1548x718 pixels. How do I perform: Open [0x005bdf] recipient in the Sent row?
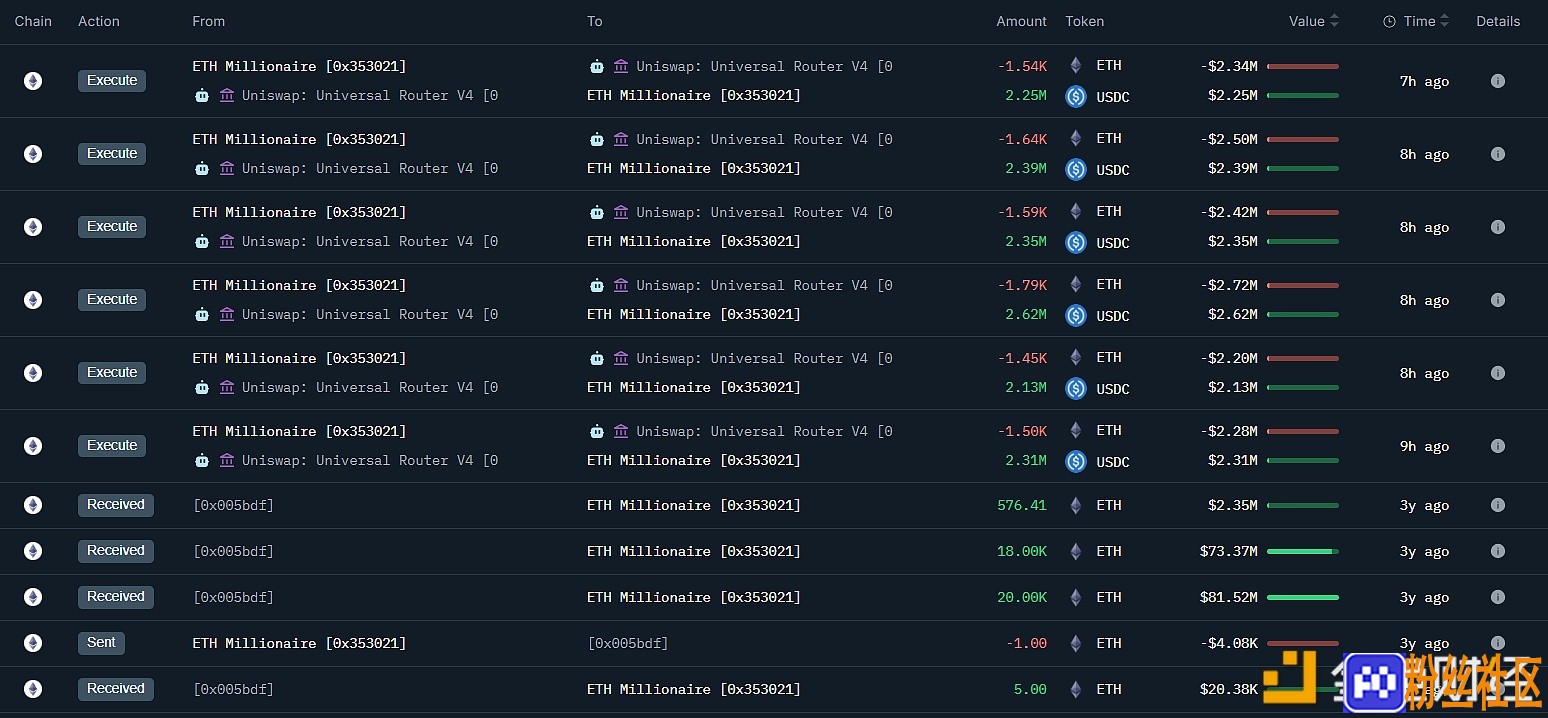[627, 643]
